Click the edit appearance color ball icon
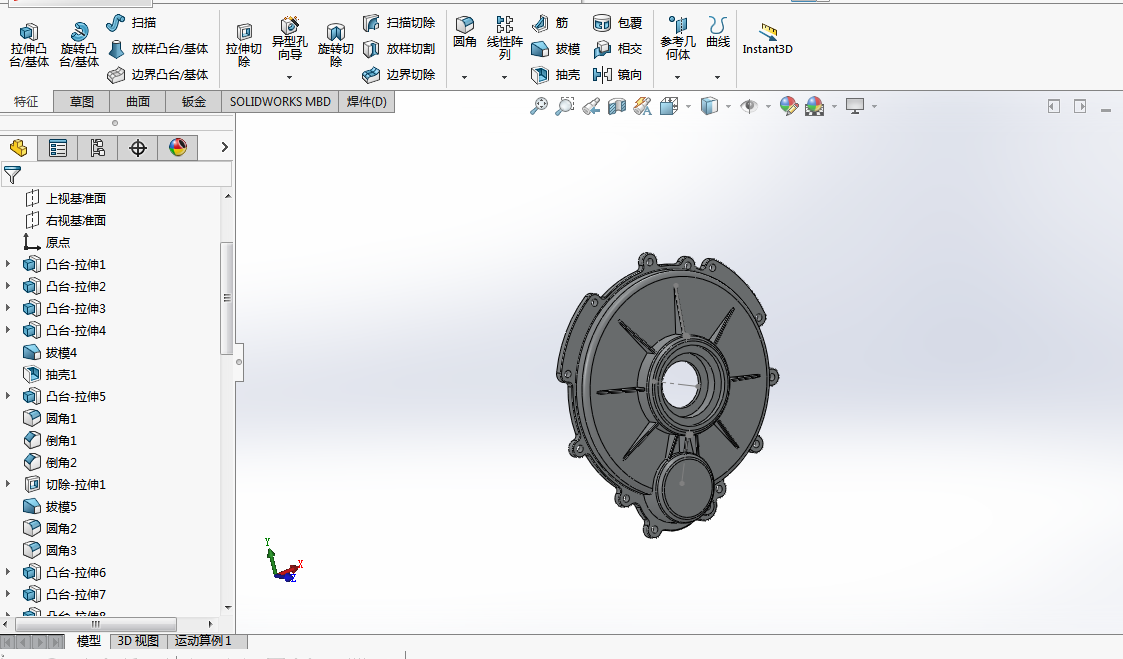 pyautogui.click(x=789, y=106)
